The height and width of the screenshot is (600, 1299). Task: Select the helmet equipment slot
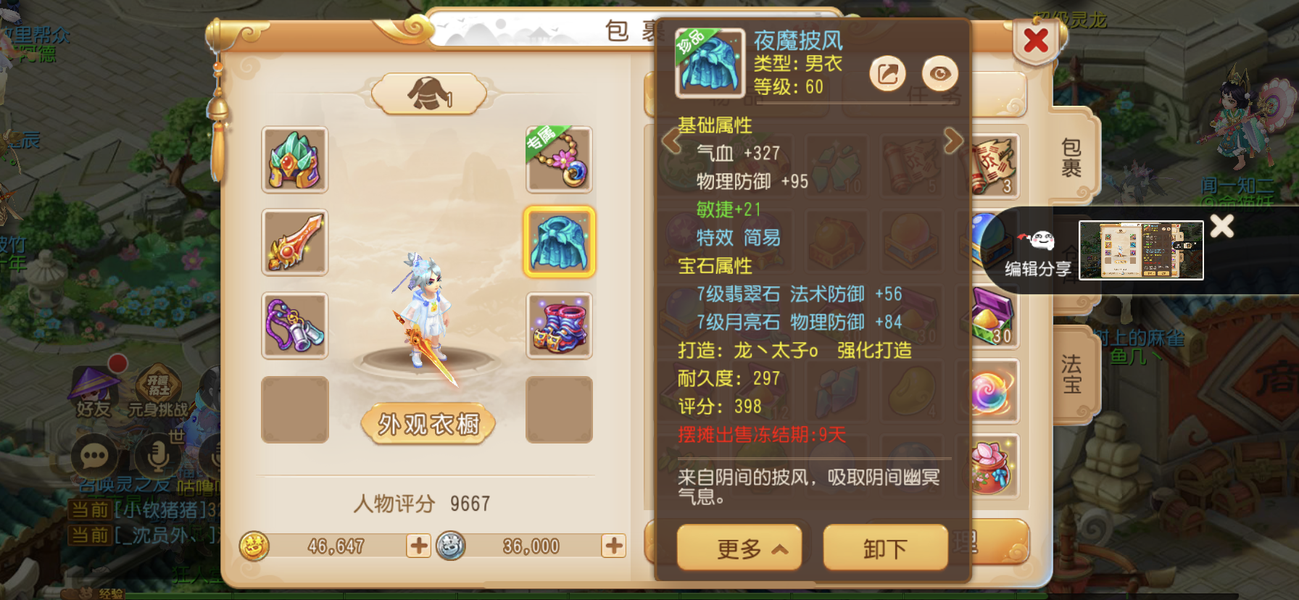tap(295, 160)
